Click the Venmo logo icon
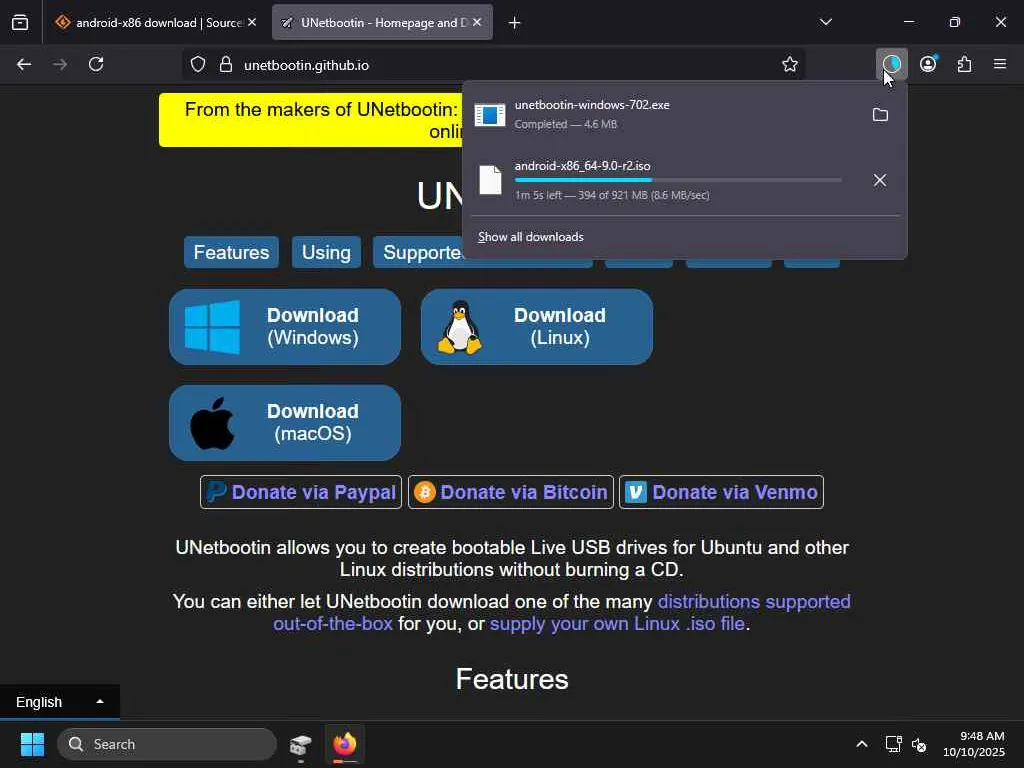The height and width of the screenshot is (768, 1024). [x=636, y=492]
